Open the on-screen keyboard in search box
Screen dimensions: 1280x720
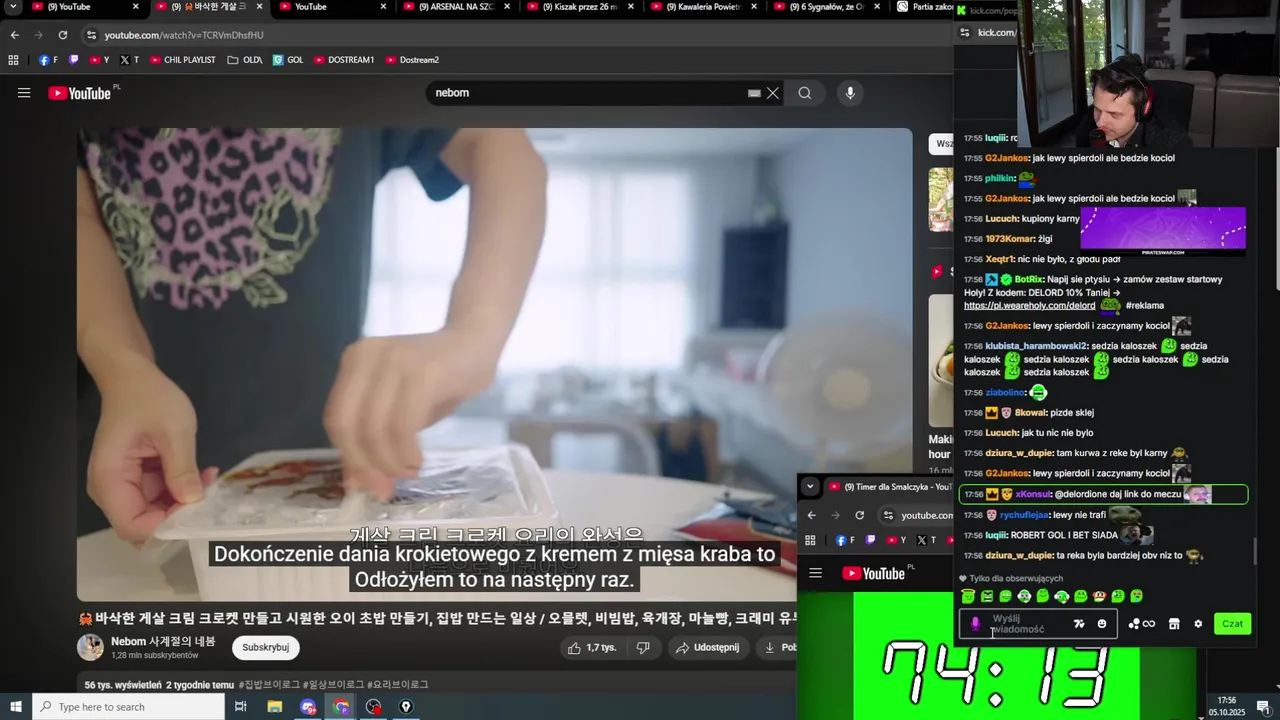[x=754, y=93]
